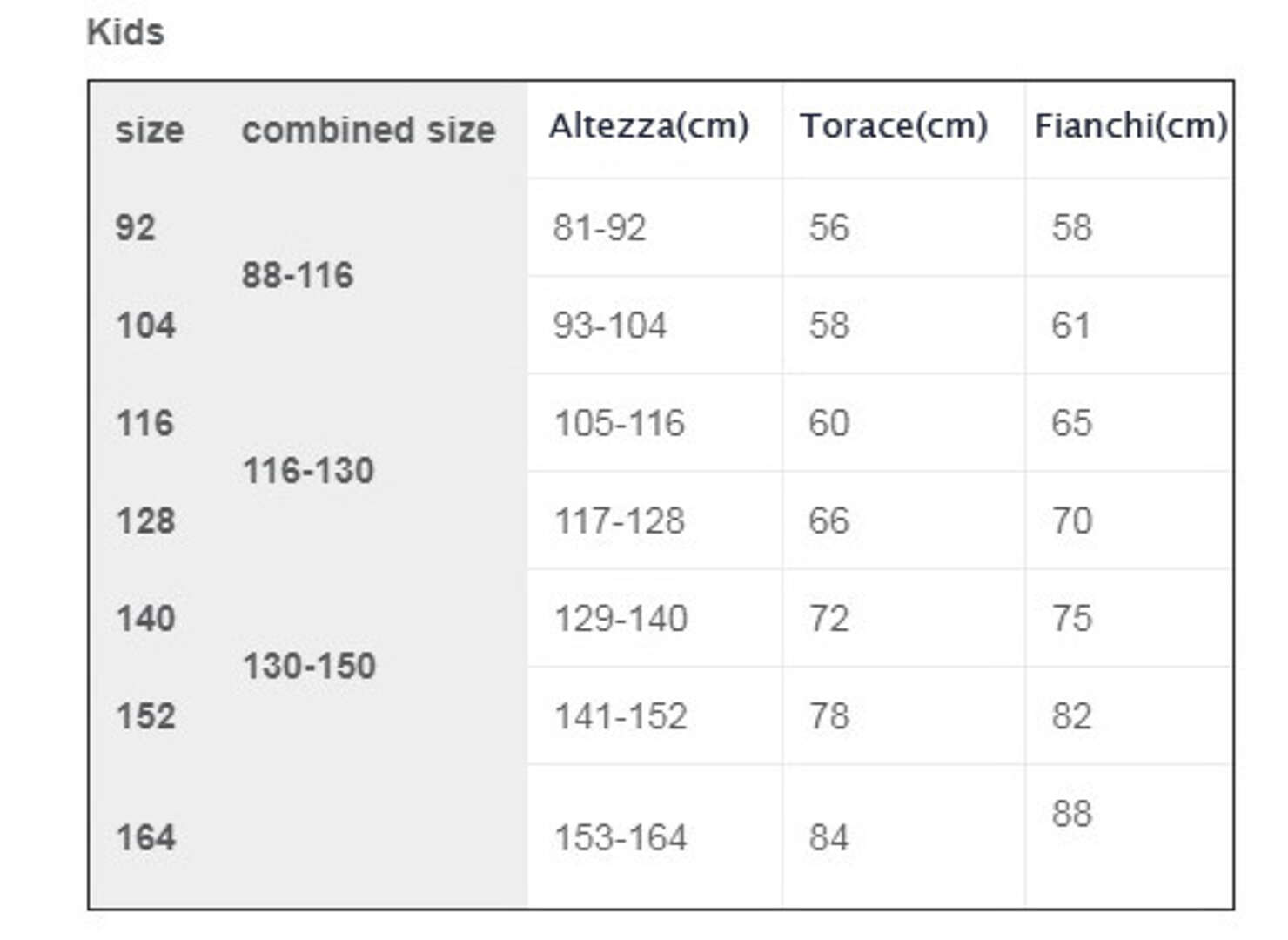Click size 104 in the size column

[146, 326]
